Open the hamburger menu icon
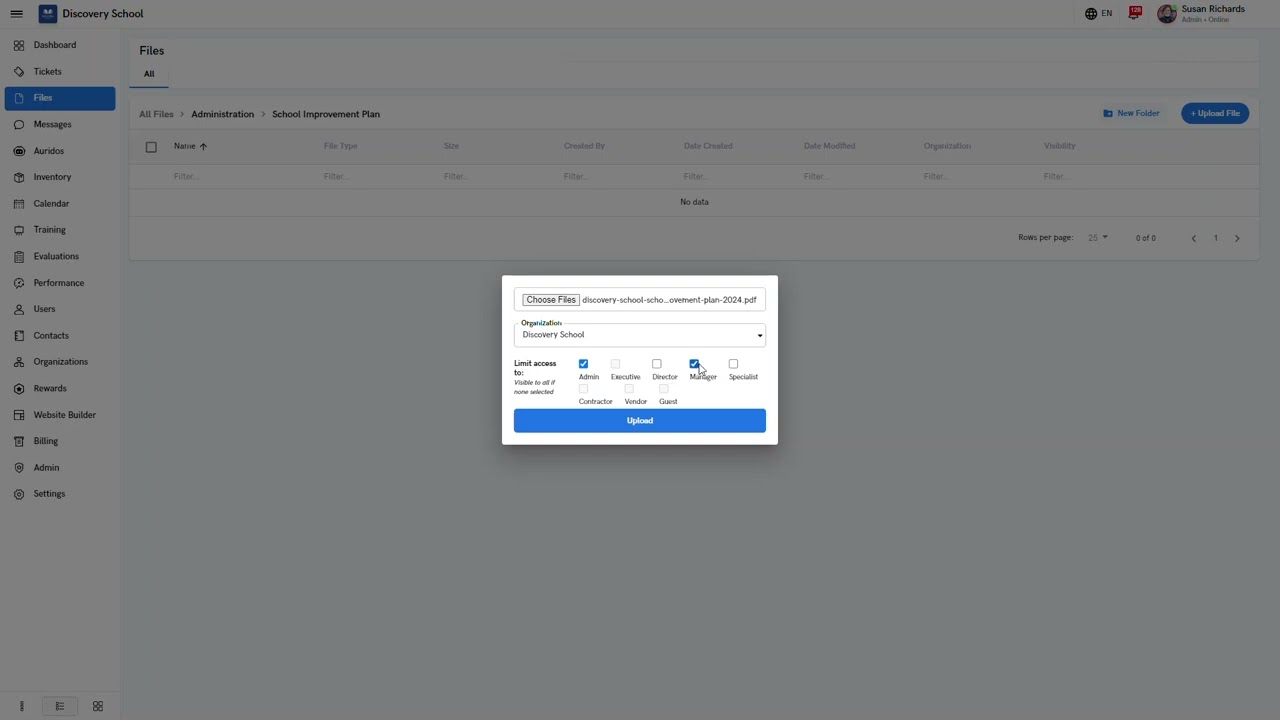This screenshot has height=720, width=1280. (x=16, y=14)
